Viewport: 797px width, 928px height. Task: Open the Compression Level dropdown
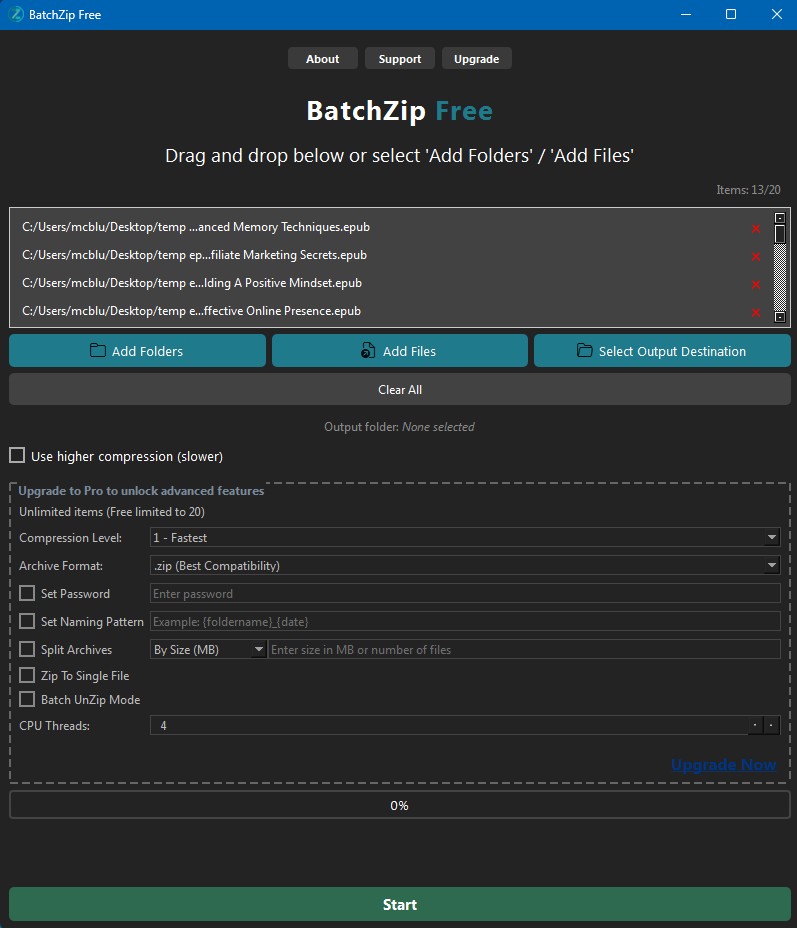click(x=465, y=537)
